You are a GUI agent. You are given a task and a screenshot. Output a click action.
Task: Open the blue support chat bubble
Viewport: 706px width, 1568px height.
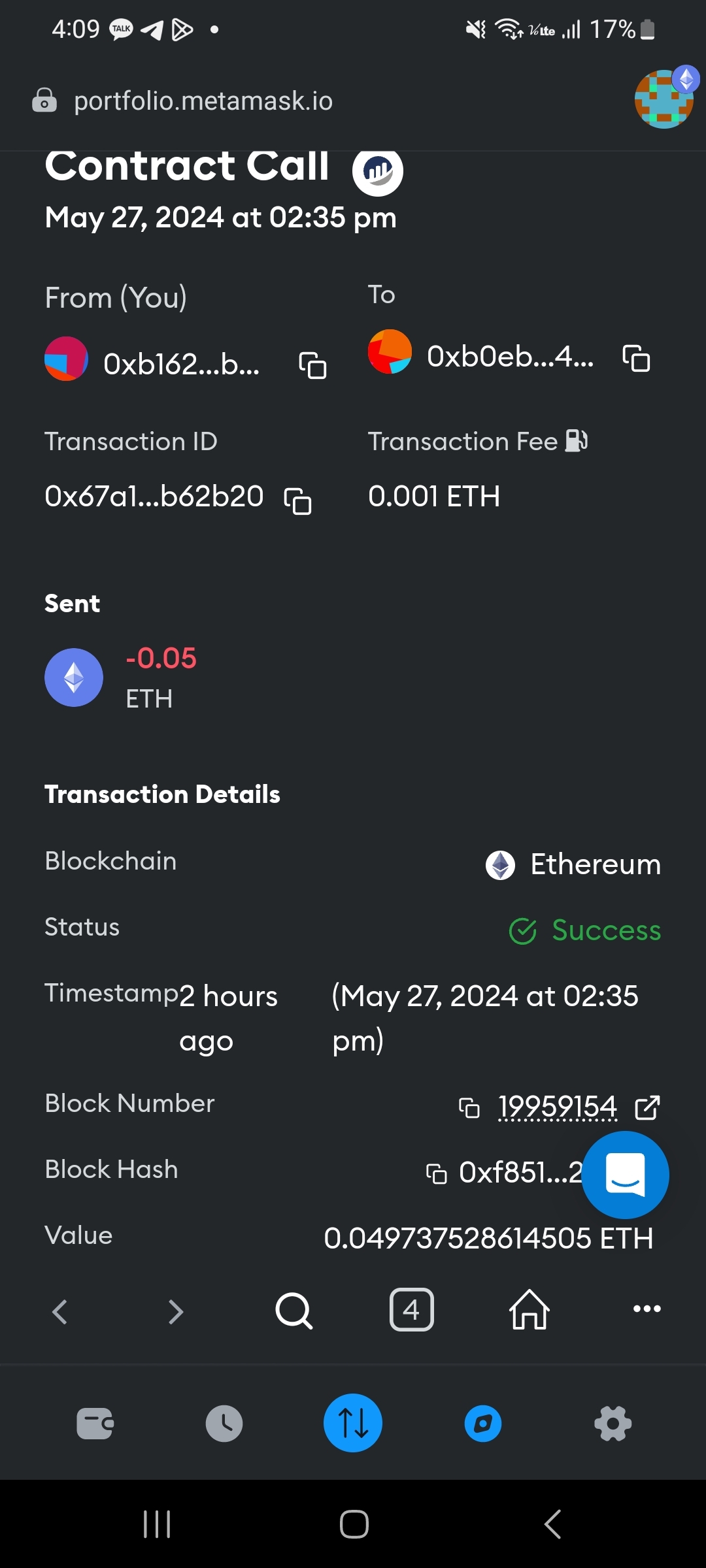click(626, 1175)
